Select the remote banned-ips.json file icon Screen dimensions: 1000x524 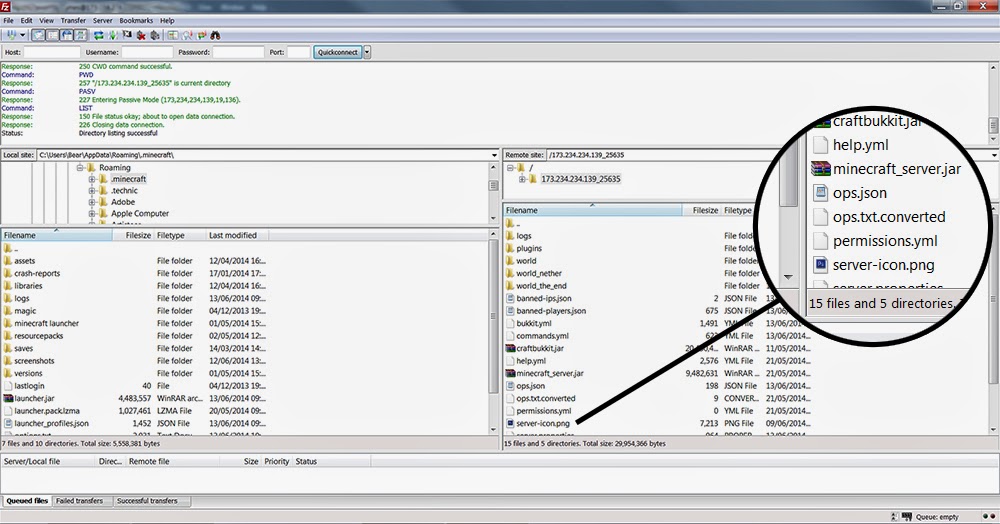point(510,298)
